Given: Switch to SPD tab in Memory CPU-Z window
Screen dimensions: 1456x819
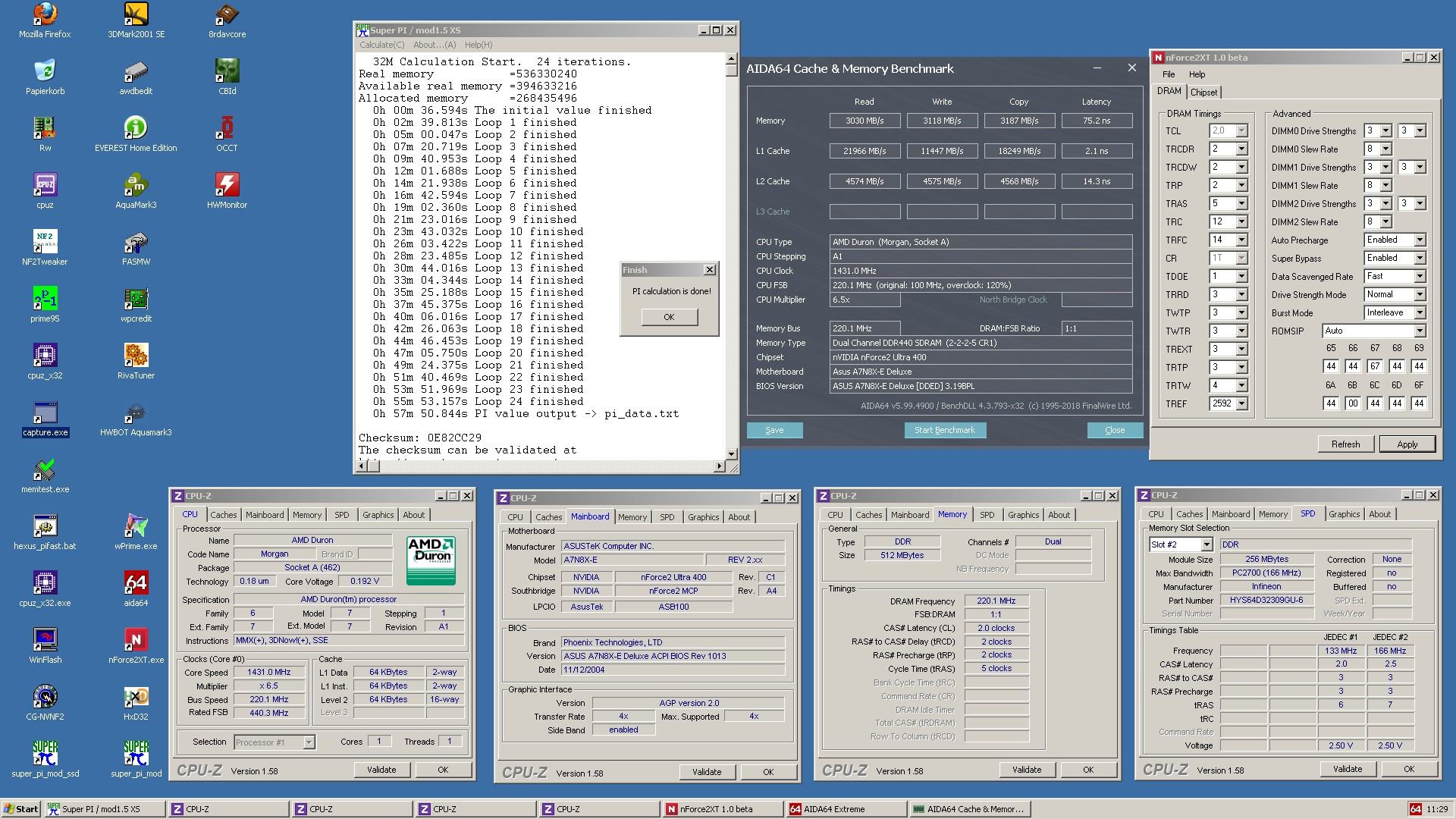Looking at the screenshot, I should 987,515.
